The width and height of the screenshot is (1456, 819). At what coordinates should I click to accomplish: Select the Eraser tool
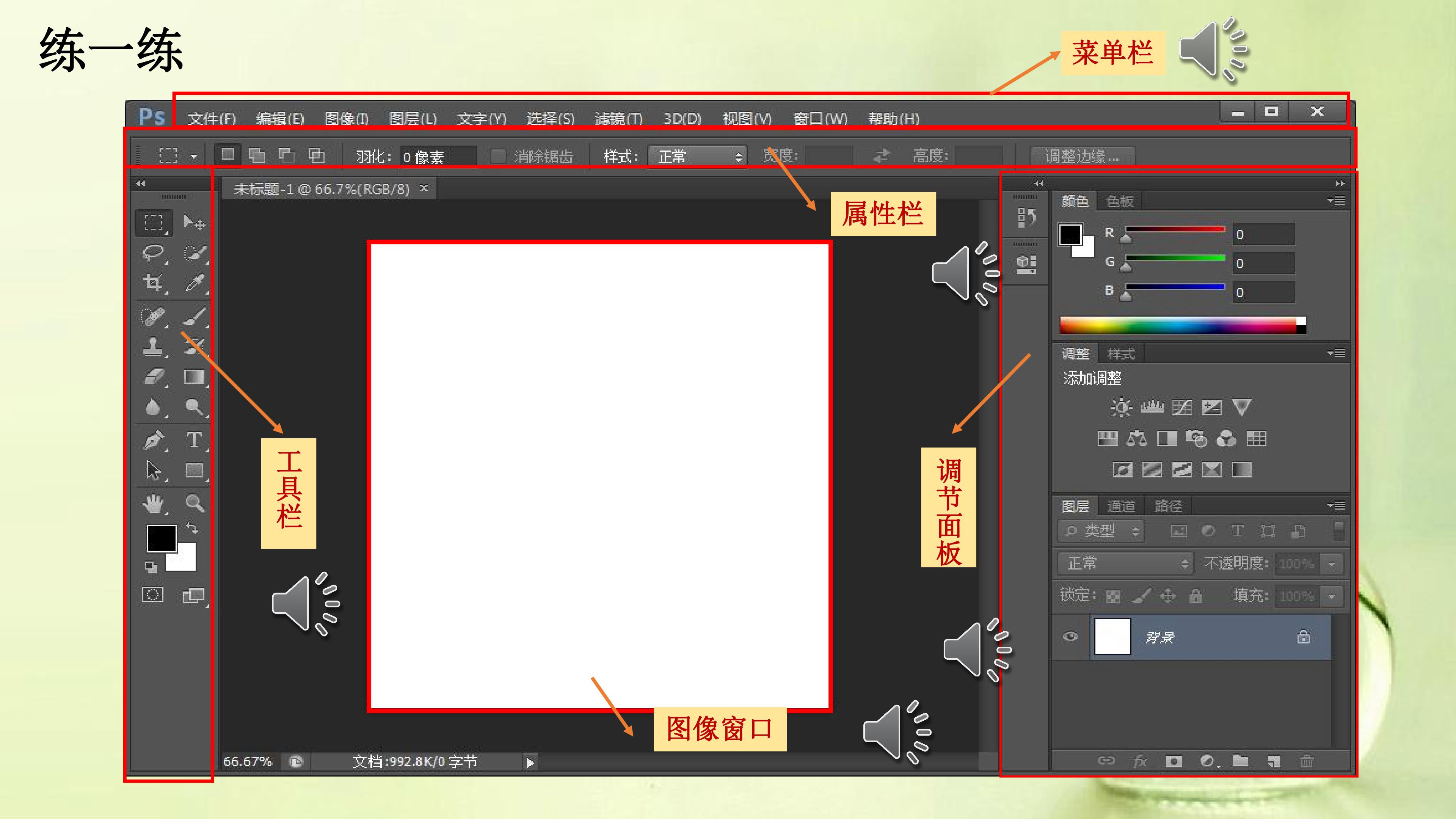point(153,377)
